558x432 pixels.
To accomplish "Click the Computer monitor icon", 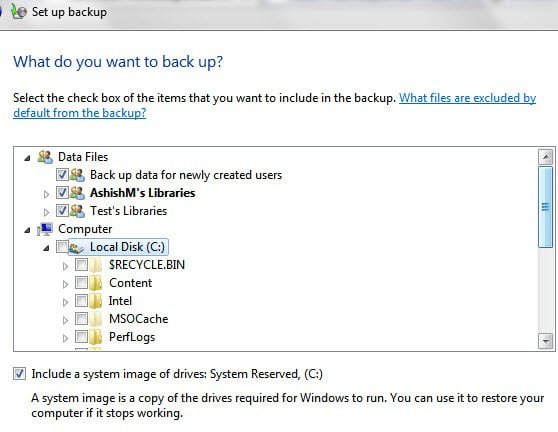I will pos(45,229).
